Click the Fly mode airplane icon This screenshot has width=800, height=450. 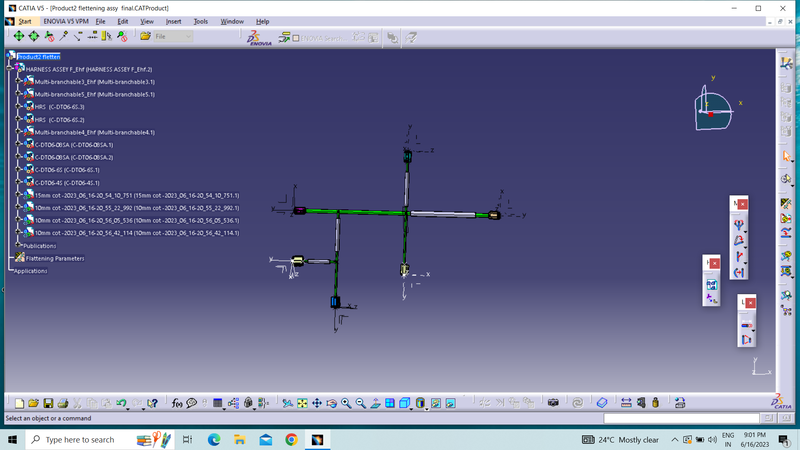click(x=288, y=404)
